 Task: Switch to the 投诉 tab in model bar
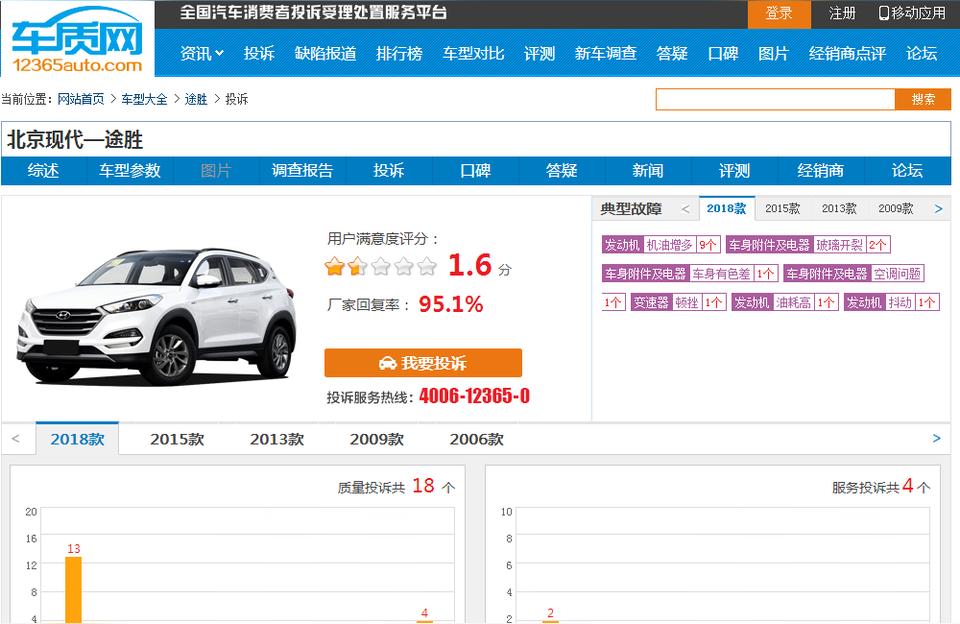389,170
